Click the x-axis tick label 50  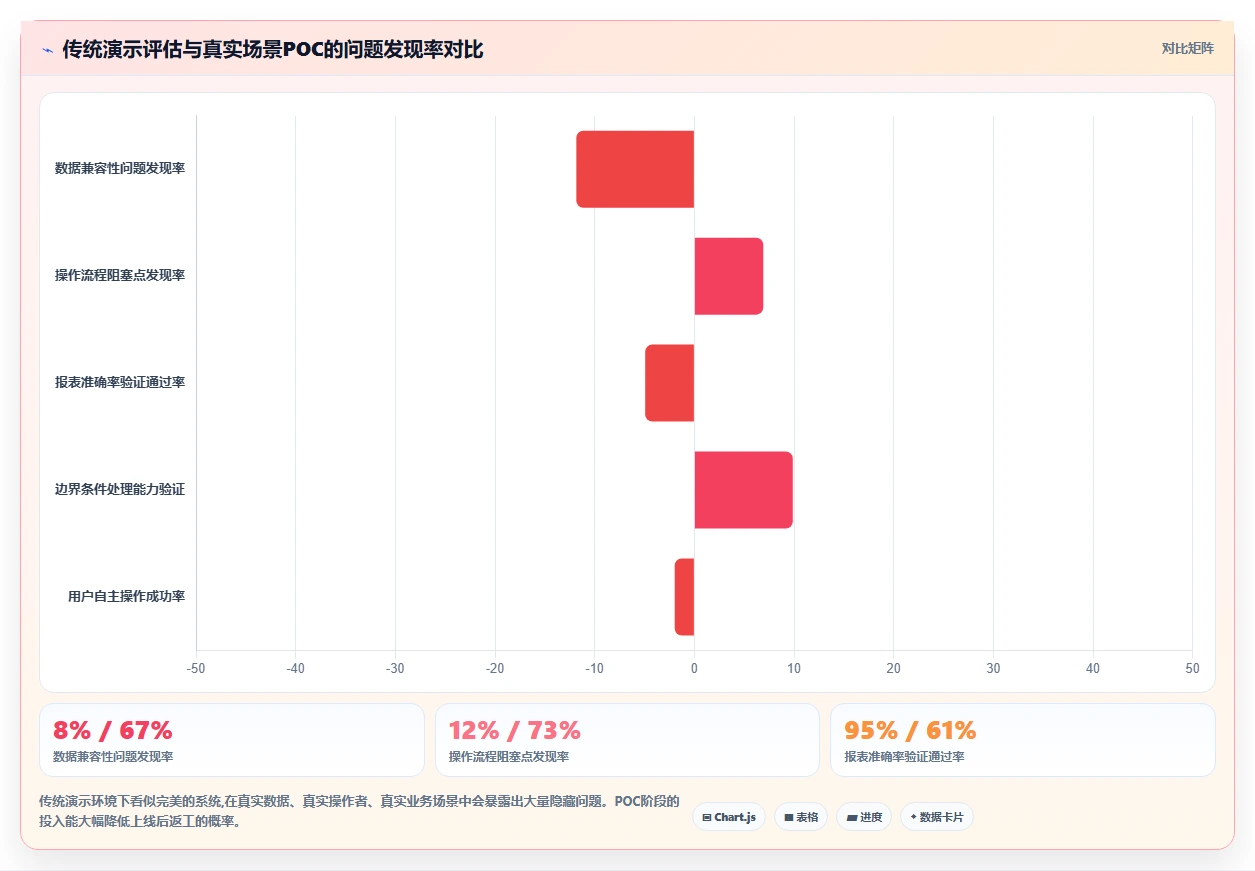1192,668
